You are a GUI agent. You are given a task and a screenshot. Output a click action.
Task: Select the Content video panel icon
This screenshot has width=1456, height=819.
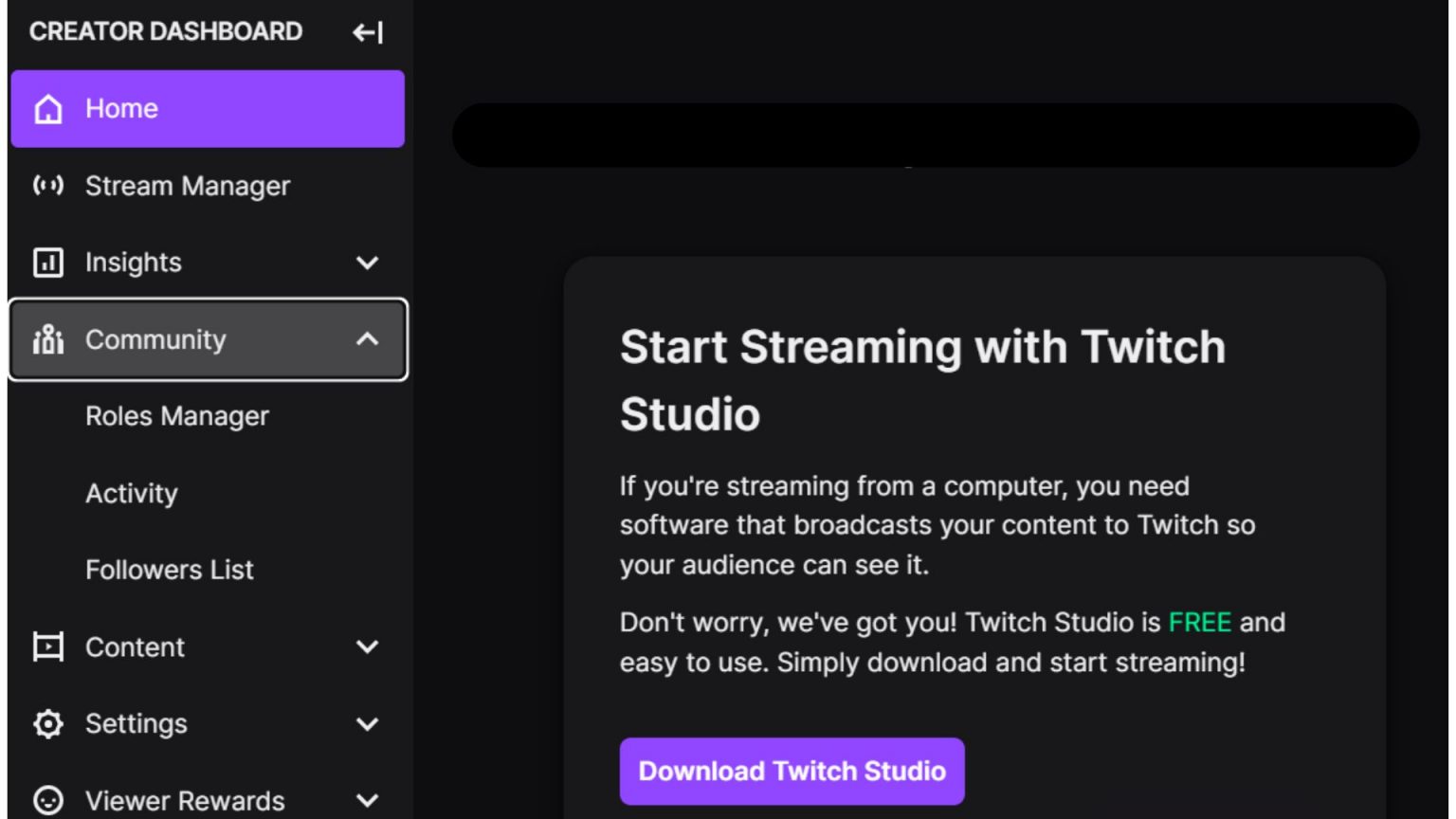[46, 648]
